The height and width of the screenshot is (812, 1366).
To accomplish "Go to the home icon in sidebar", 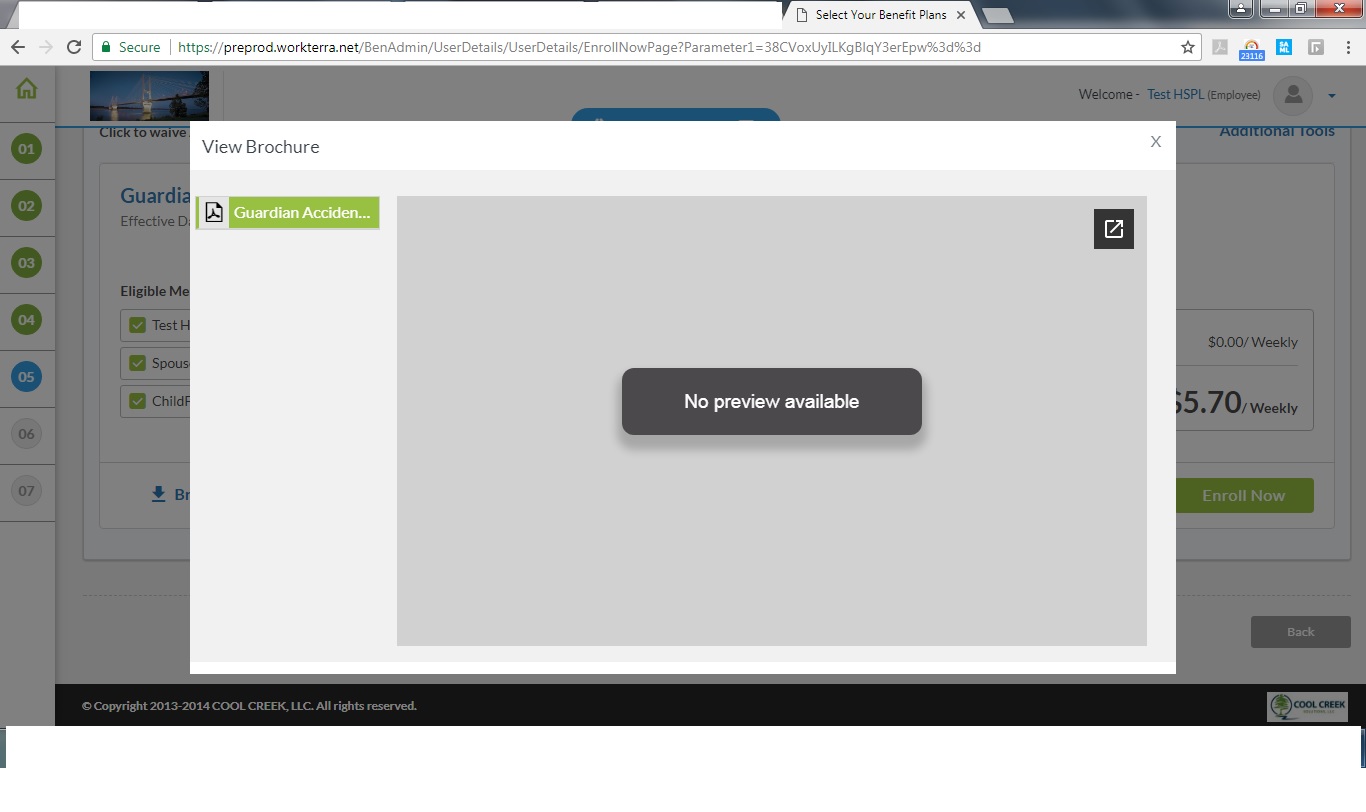I will click(27, 89).
